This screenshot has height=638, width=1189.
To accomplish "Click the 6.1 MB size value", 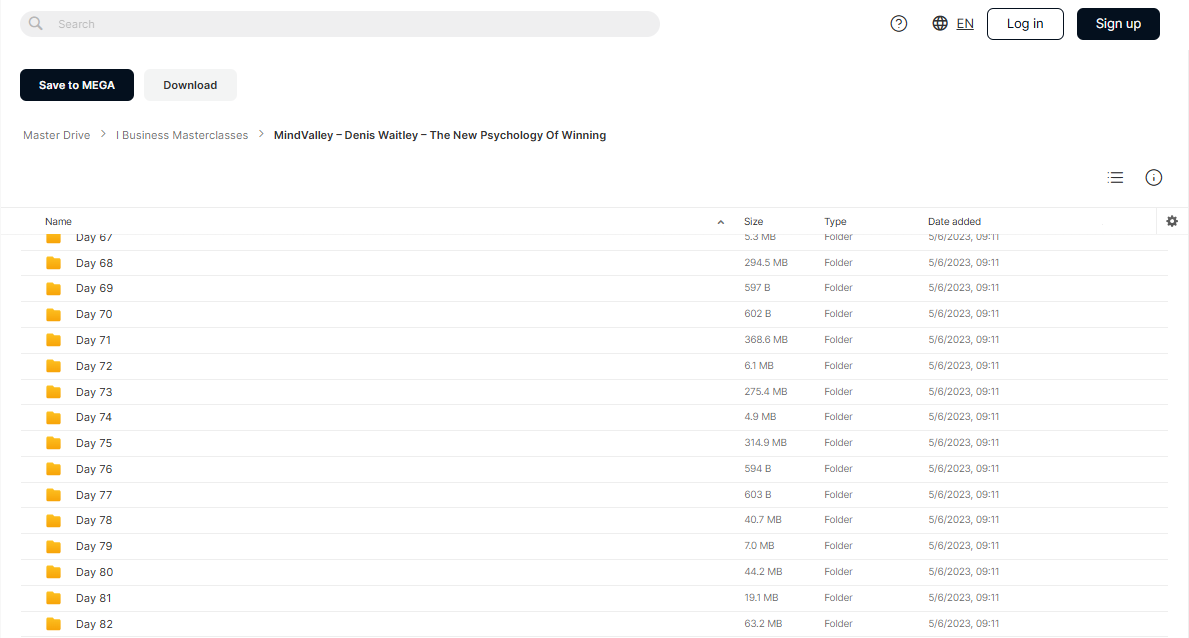I will [x=758, y=365].
